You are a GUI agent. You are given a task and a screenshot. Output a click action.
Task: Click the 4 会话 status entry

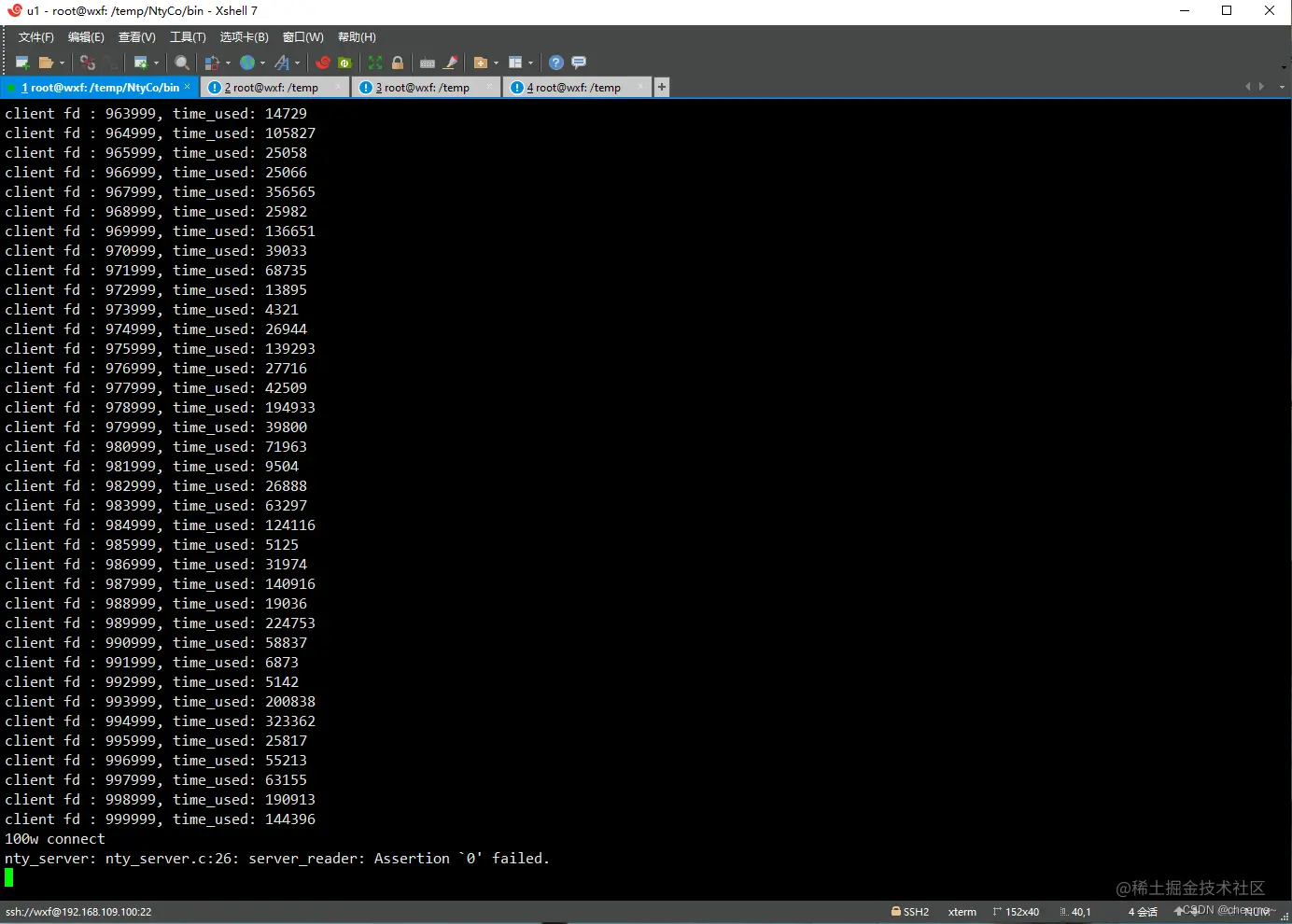pyautogui.click(x=1143, y=912)
